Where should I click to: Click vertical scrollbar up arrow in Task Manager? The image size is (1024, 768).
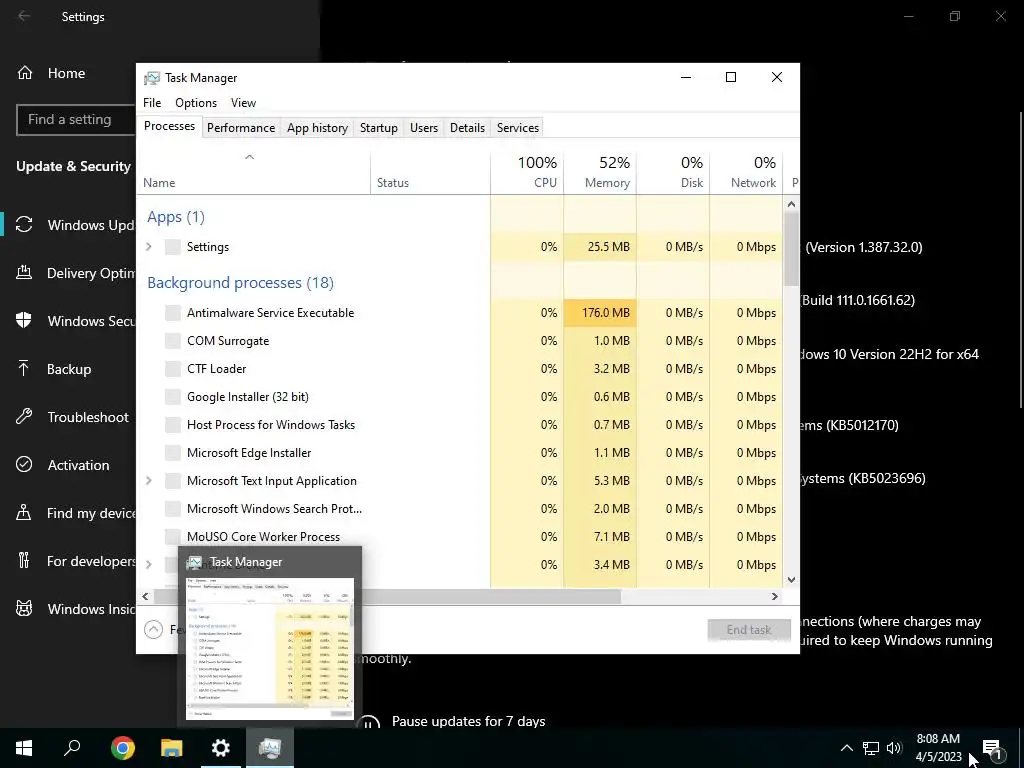(792, 204)
